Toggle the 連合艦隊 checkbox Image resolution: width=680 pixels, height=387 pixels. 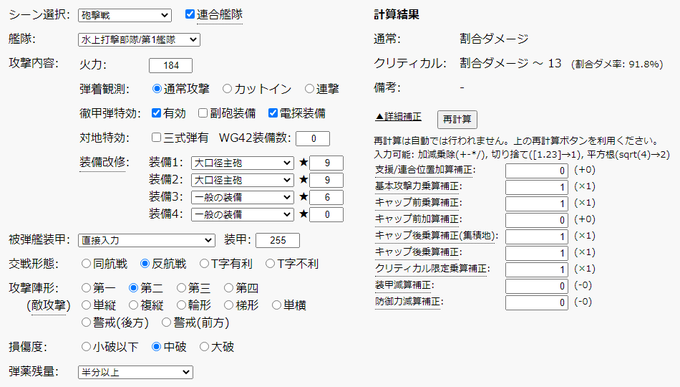tap(190, 14)
